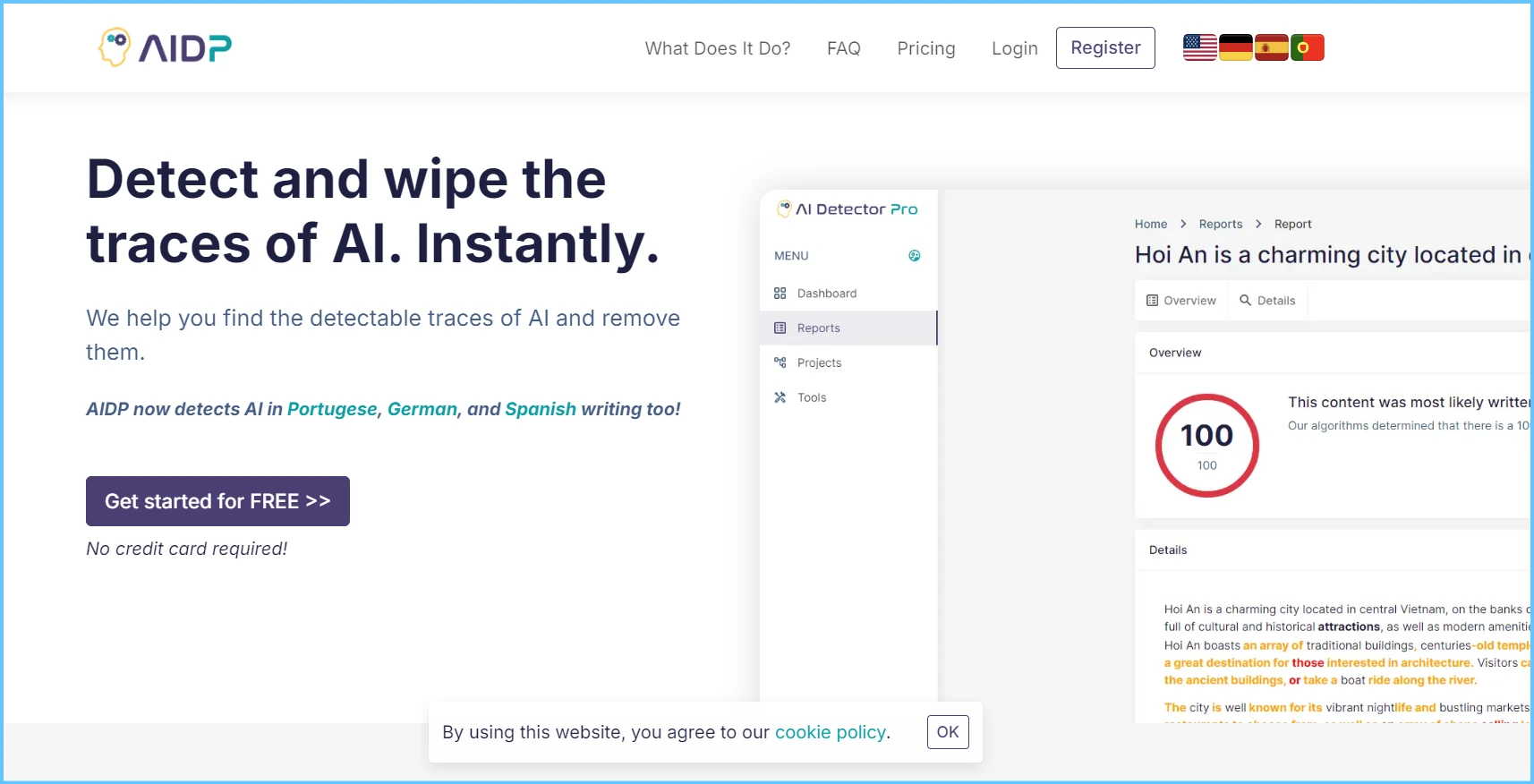Select Reports in the sidebar

pos(848,328)
